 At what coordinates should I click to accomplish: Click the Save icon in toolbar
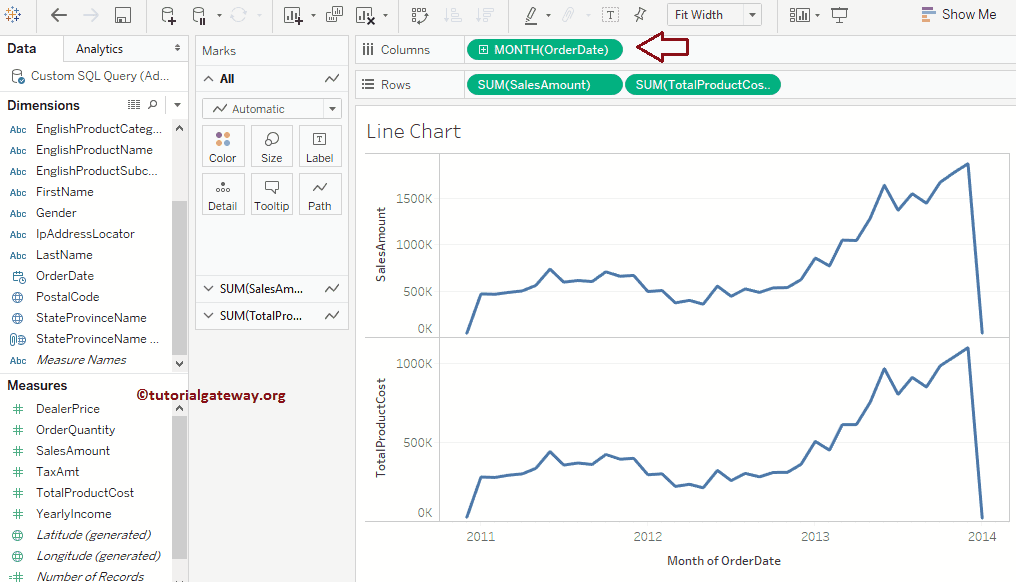123,15
